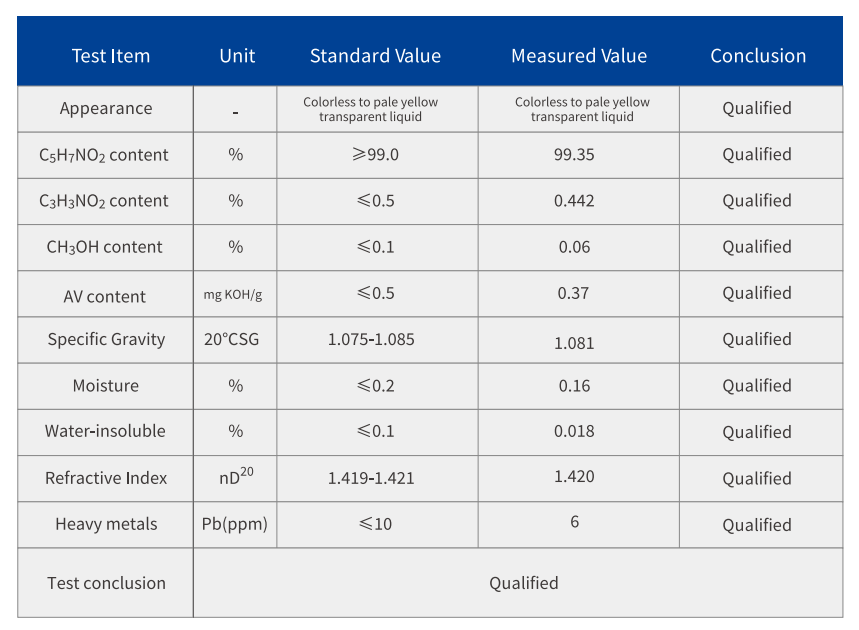Select the Appearance row label
The height and width of the screenshot is (630, 859).
pyautogui.click(x=106, y=108)
